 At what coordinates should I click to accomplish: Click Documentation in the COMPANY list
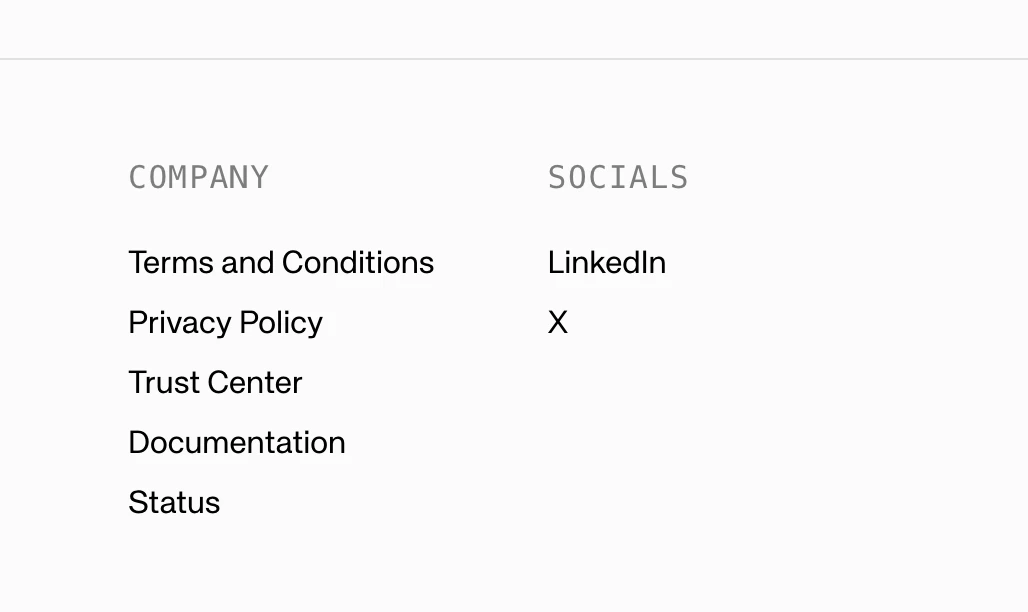tap(237, 442)
